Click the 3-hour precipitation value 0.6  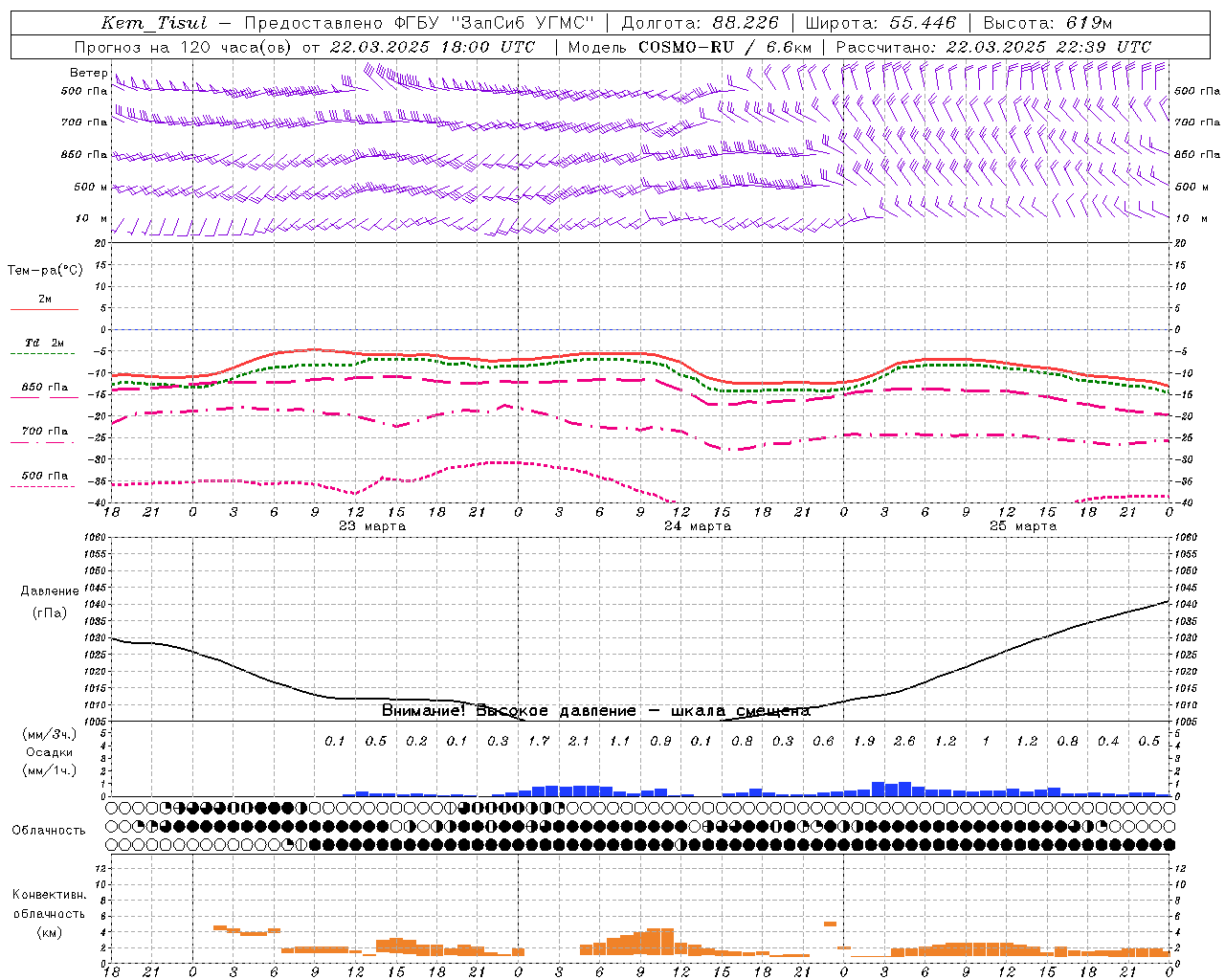823,741
